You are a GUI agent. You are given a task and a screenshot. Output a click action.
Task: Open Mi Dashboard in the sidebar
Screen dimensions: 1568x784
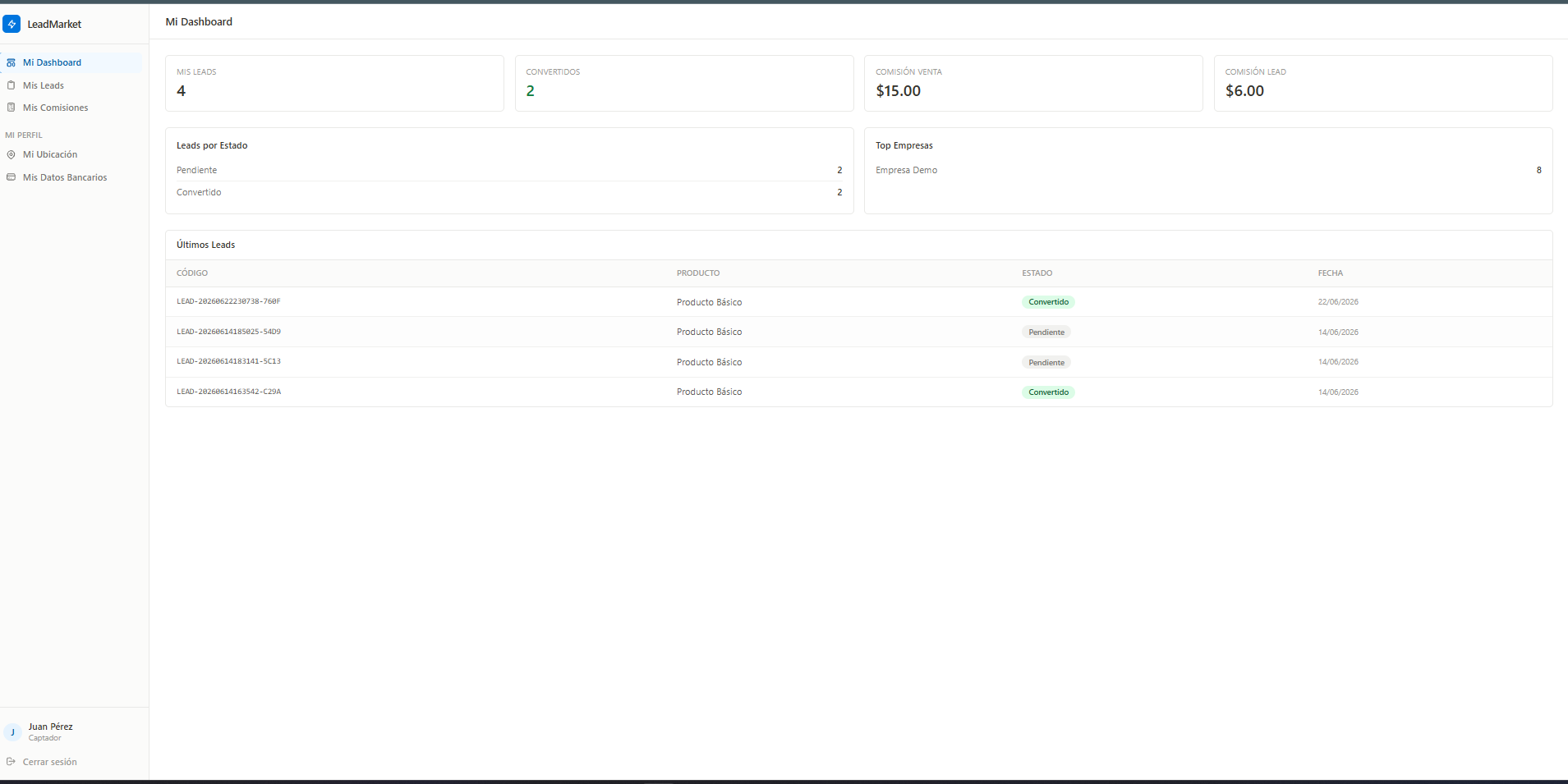point(71,62)
